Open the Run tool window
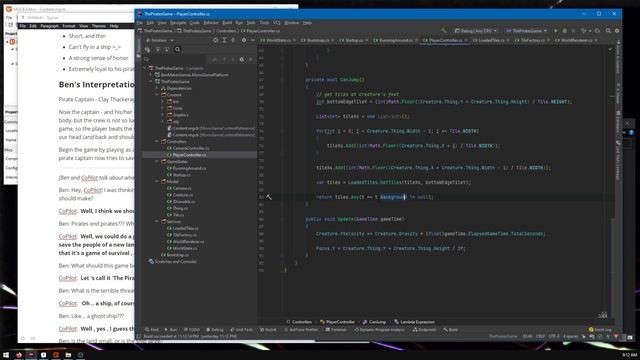This screenshot has width=640, height=360. click(x=171, y=329)
